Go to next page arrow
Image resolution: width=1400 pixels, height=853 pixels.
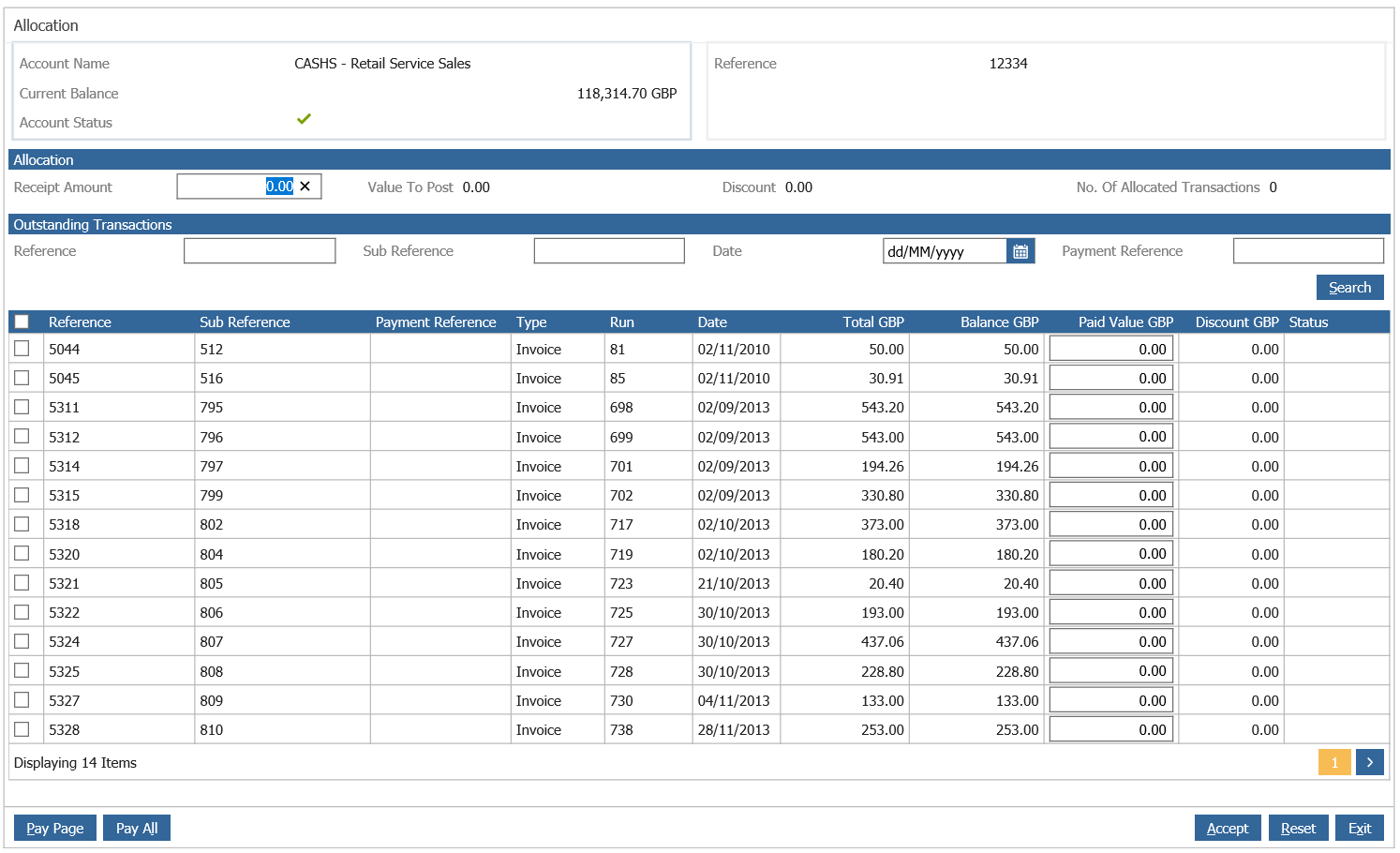[1369, 762]
